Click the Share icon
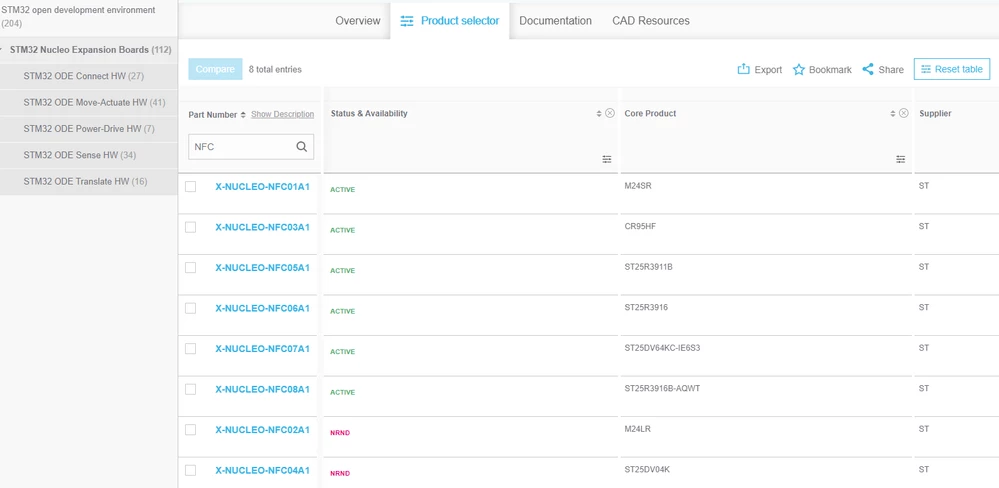This screenshot has width=999, height=488. coord(868,69)
